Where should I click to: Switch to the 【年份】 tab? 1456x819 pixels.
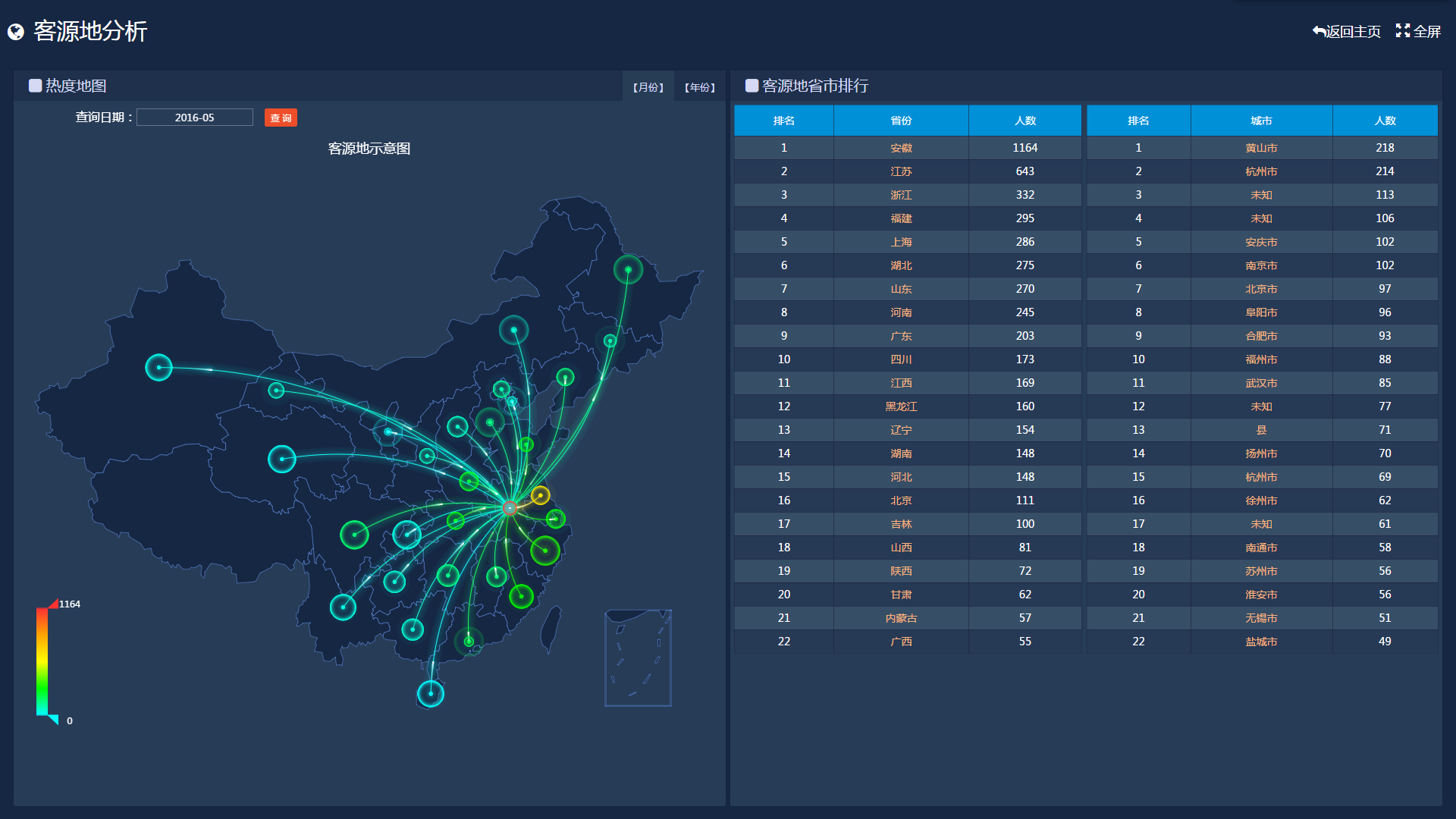tap(699, 87)
